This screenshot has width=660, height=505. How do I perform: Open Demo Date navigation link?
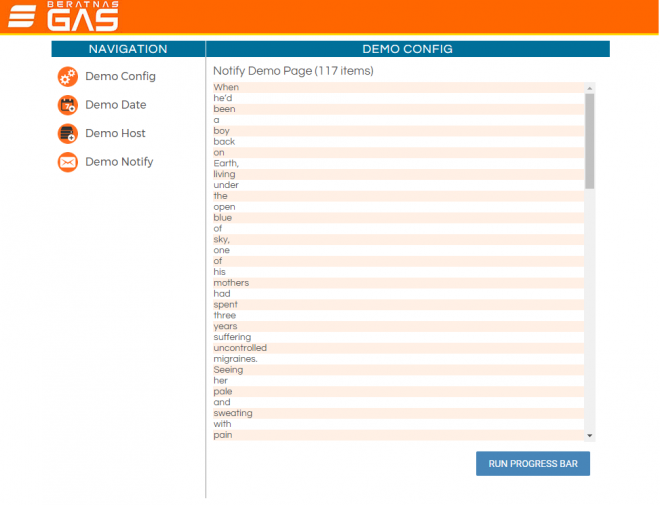[116, 105]
